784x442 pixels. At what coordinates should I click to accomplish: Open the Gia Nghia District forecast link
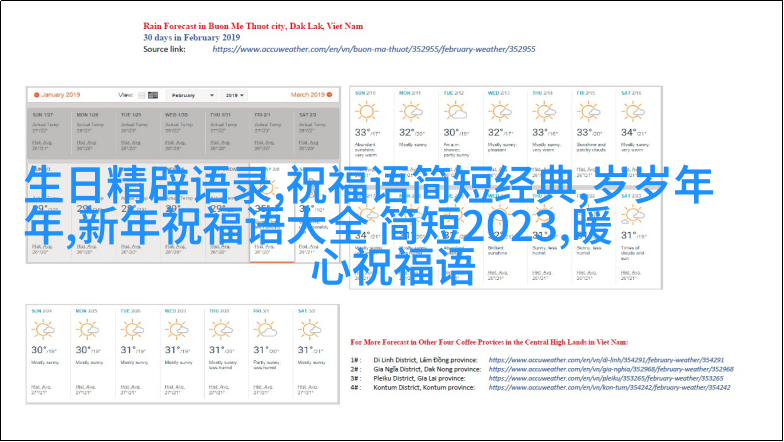tap(611, 369)
